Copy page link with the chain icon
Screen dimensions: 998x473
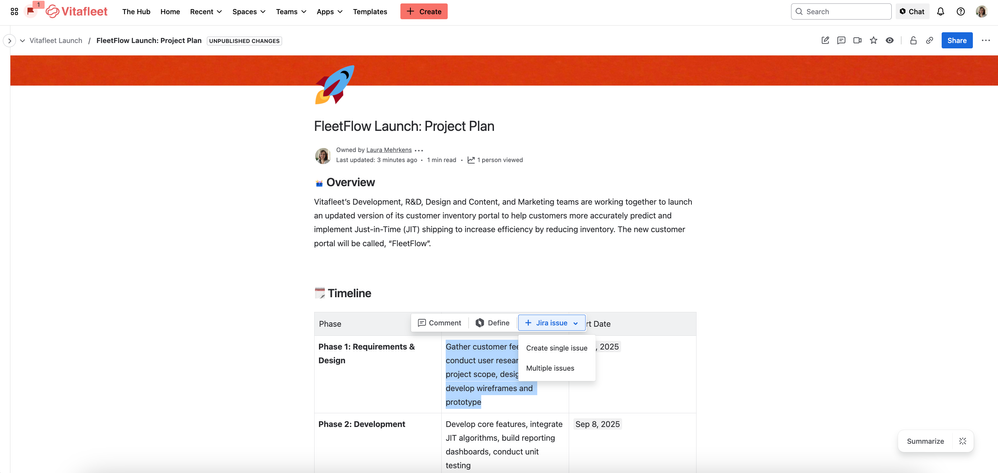pyautogui.click(x=929, y=40)
